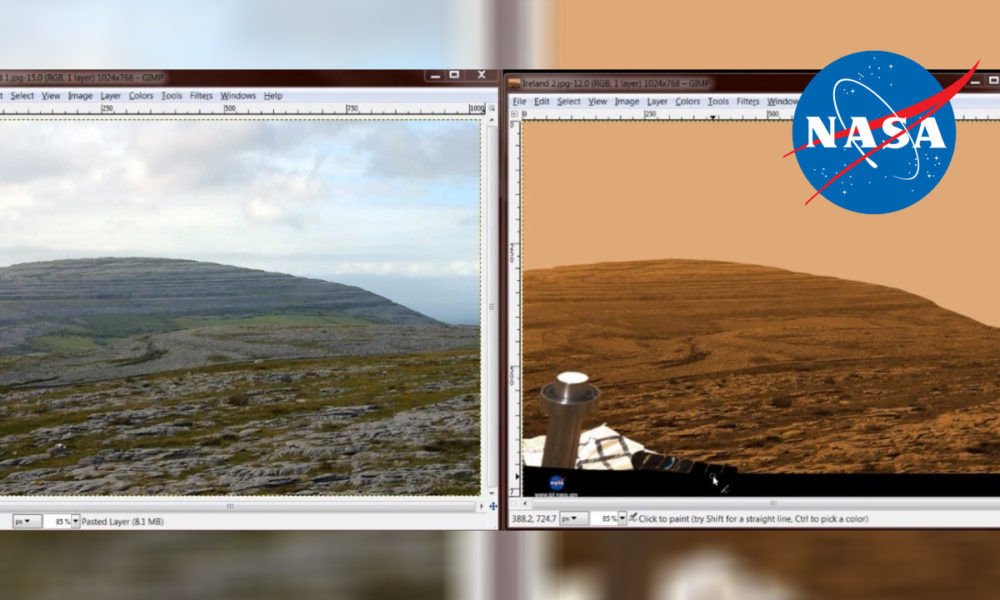Open the Tools menu in the left GIMP window
Screen dimensions: 1000x600
(171, 96)
